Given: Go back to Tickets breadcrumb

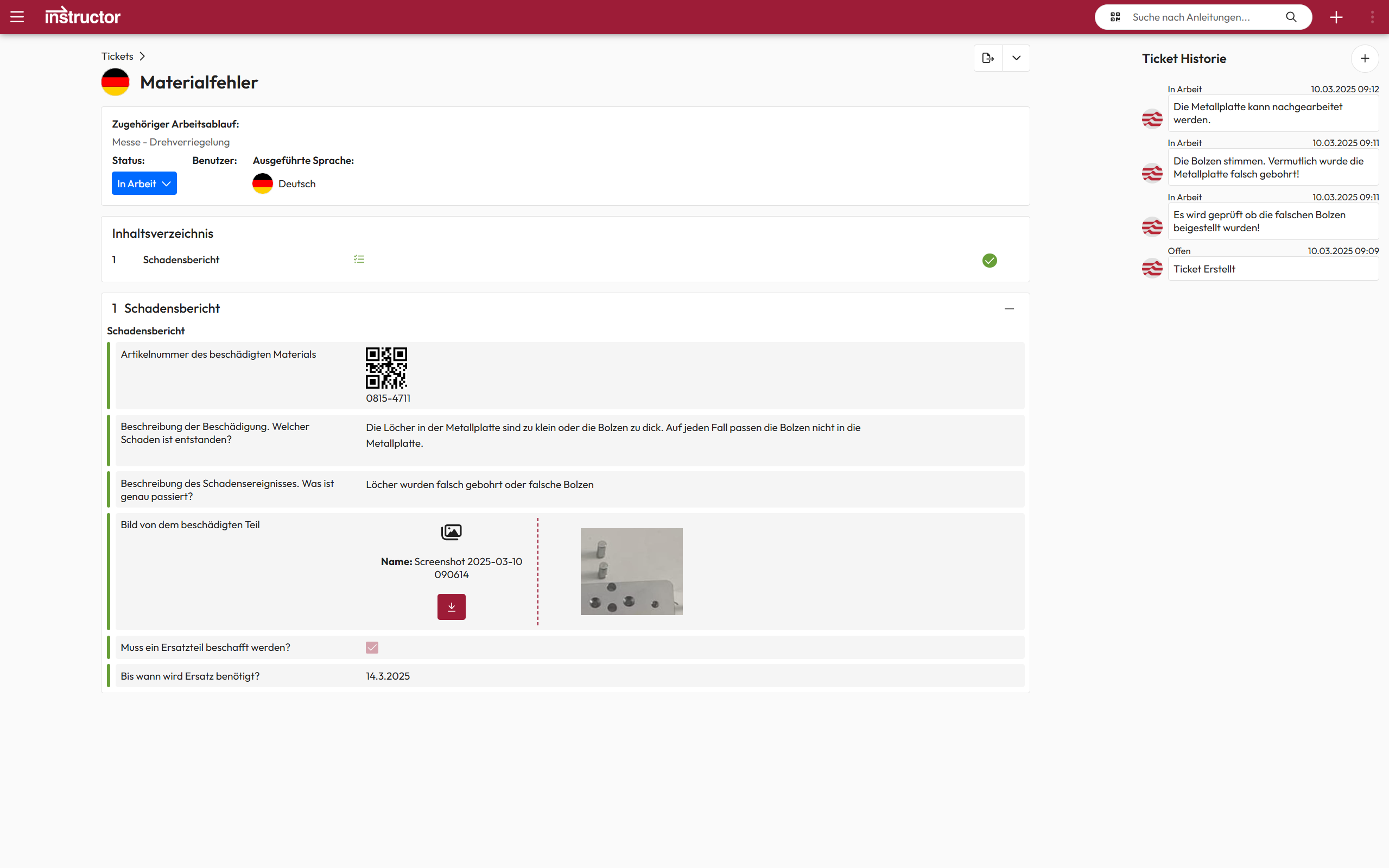Looking at the screenshot, I should (x=117, y=56).
